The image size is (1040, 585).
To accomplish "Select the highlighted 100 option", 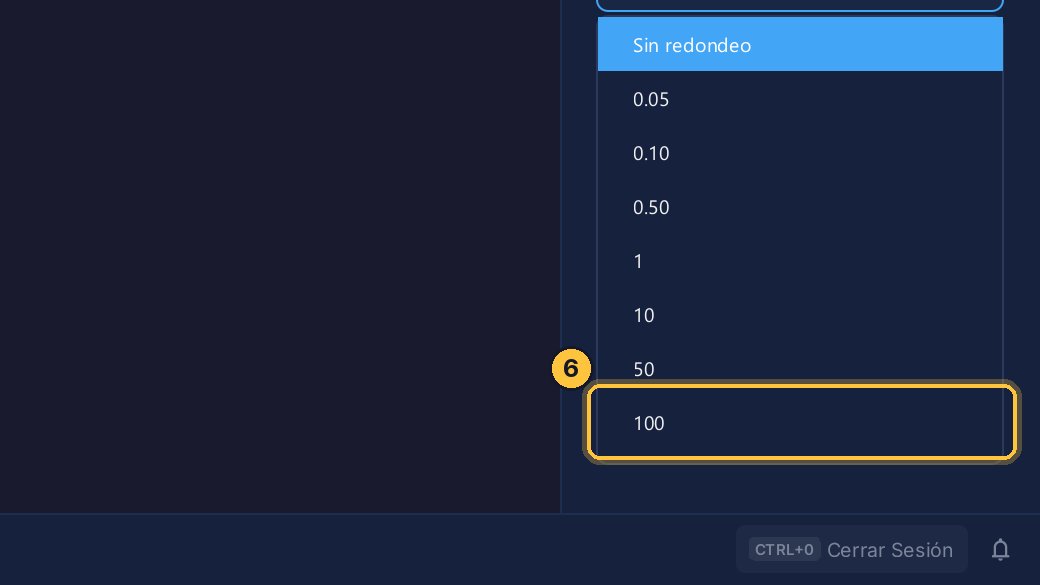I will click(800, 422).
